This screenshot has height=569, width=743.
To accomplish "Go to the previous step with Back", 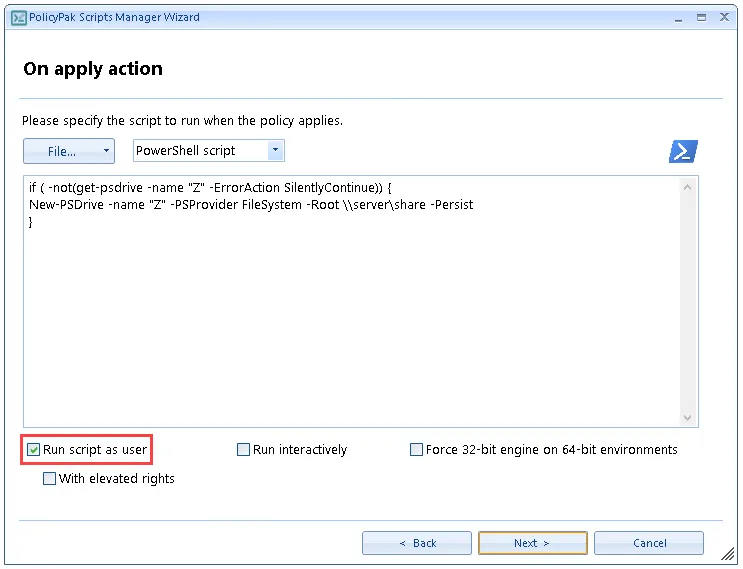I will tap(417, 543).
